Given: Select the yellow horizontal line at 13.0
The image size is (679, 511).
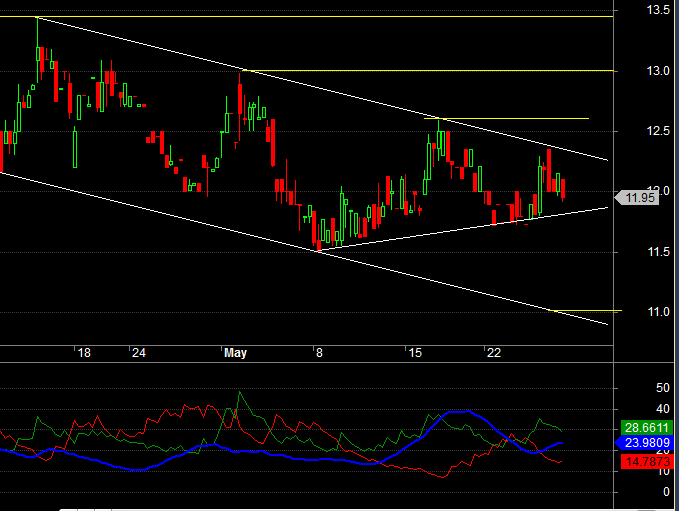Looking at the screenshot, I should (428, 70).
